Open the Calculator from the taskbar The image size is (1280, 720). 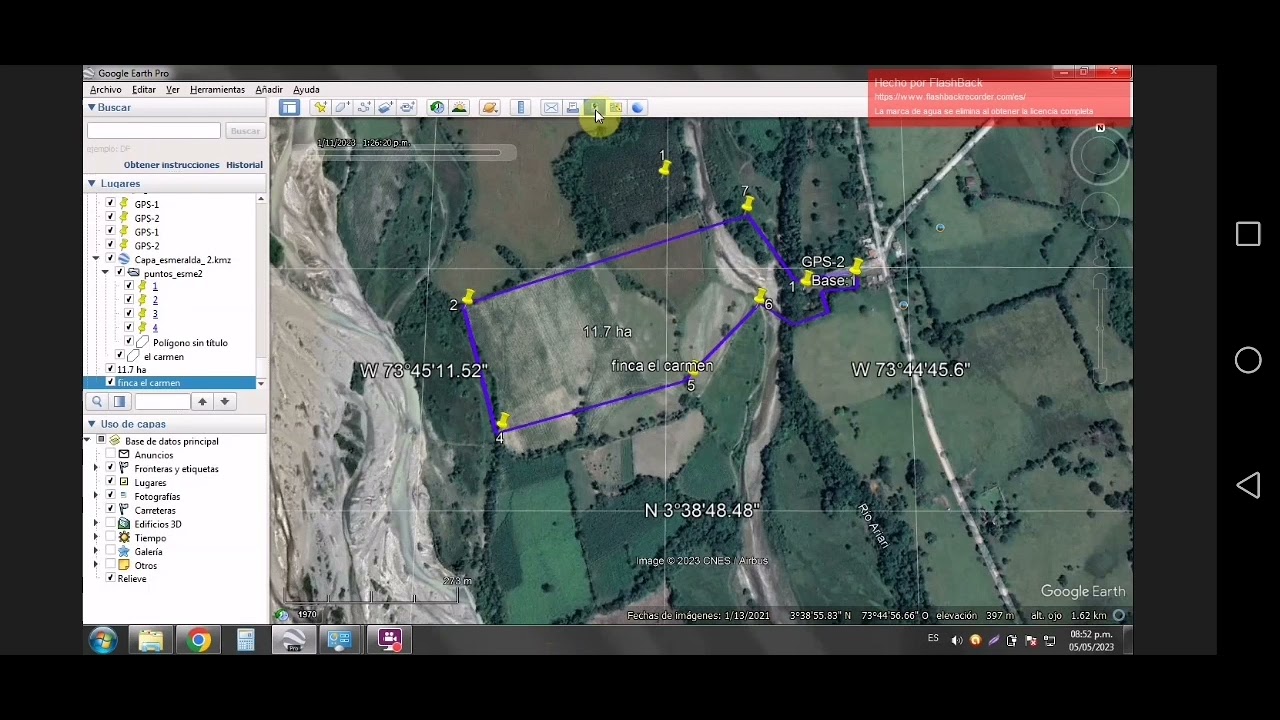[246, 640]
